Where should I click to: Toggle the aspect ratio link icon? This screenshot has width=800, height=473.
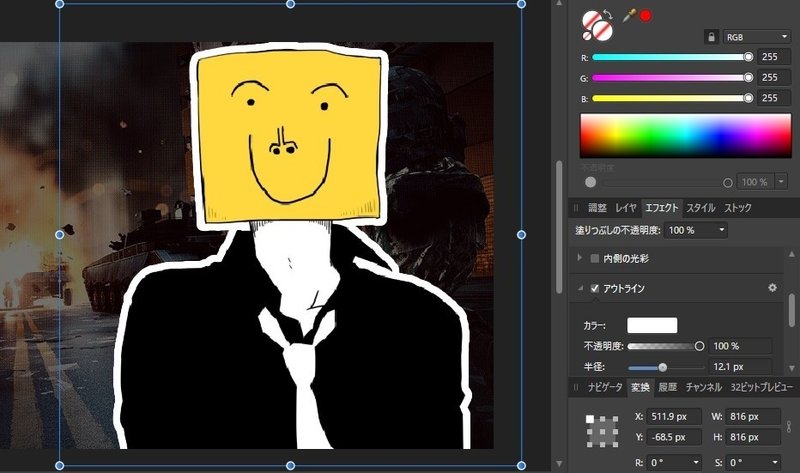(x=789, y=427)
